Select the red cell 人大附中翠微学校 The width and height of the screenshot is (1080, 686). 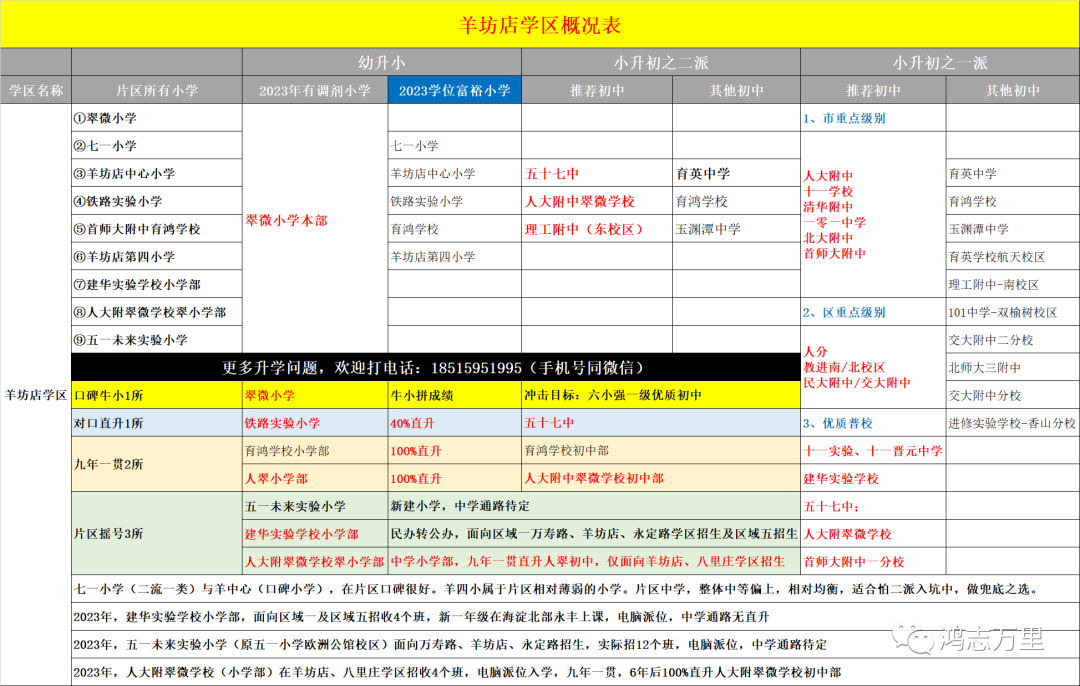(597, 201)
